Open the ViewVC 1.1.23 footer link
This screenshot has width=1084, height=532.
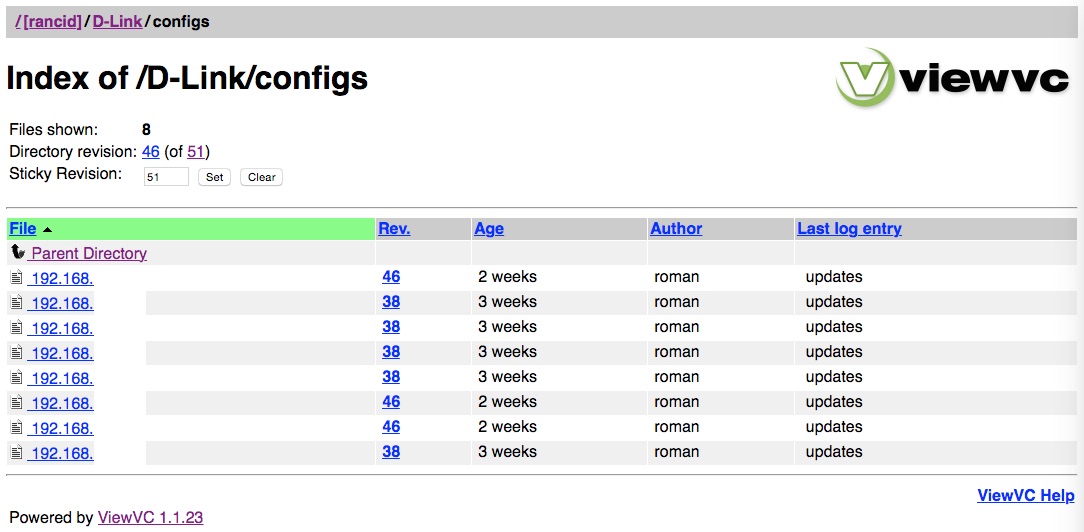(150, 517)
